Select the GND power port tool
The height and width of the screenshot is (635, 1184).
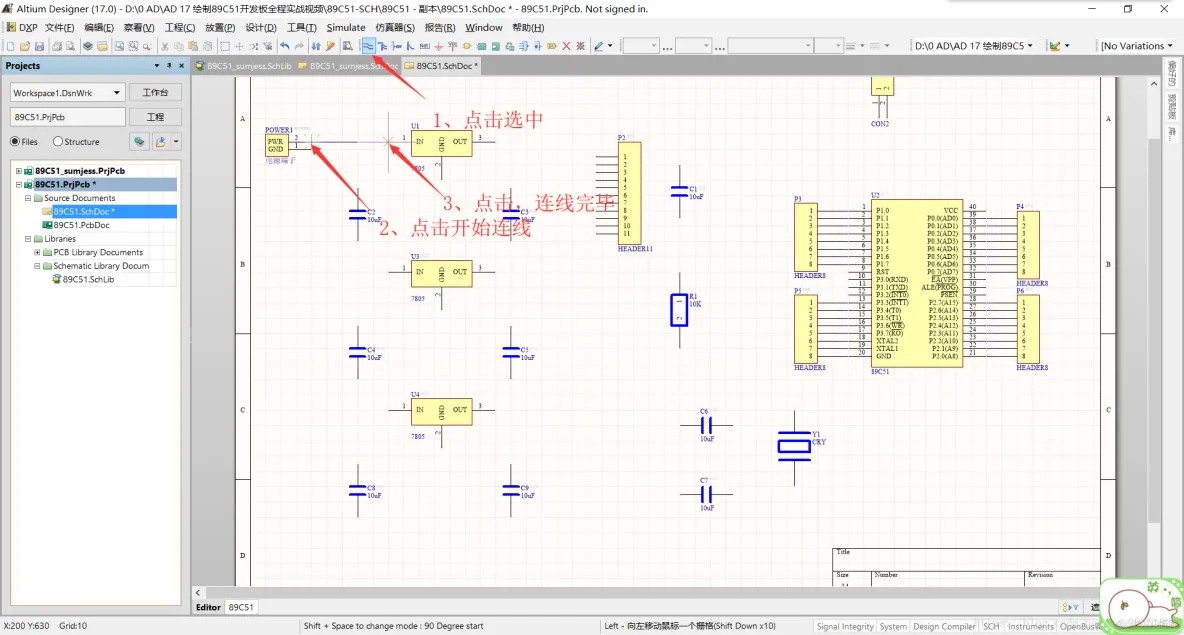click(439, 46)
